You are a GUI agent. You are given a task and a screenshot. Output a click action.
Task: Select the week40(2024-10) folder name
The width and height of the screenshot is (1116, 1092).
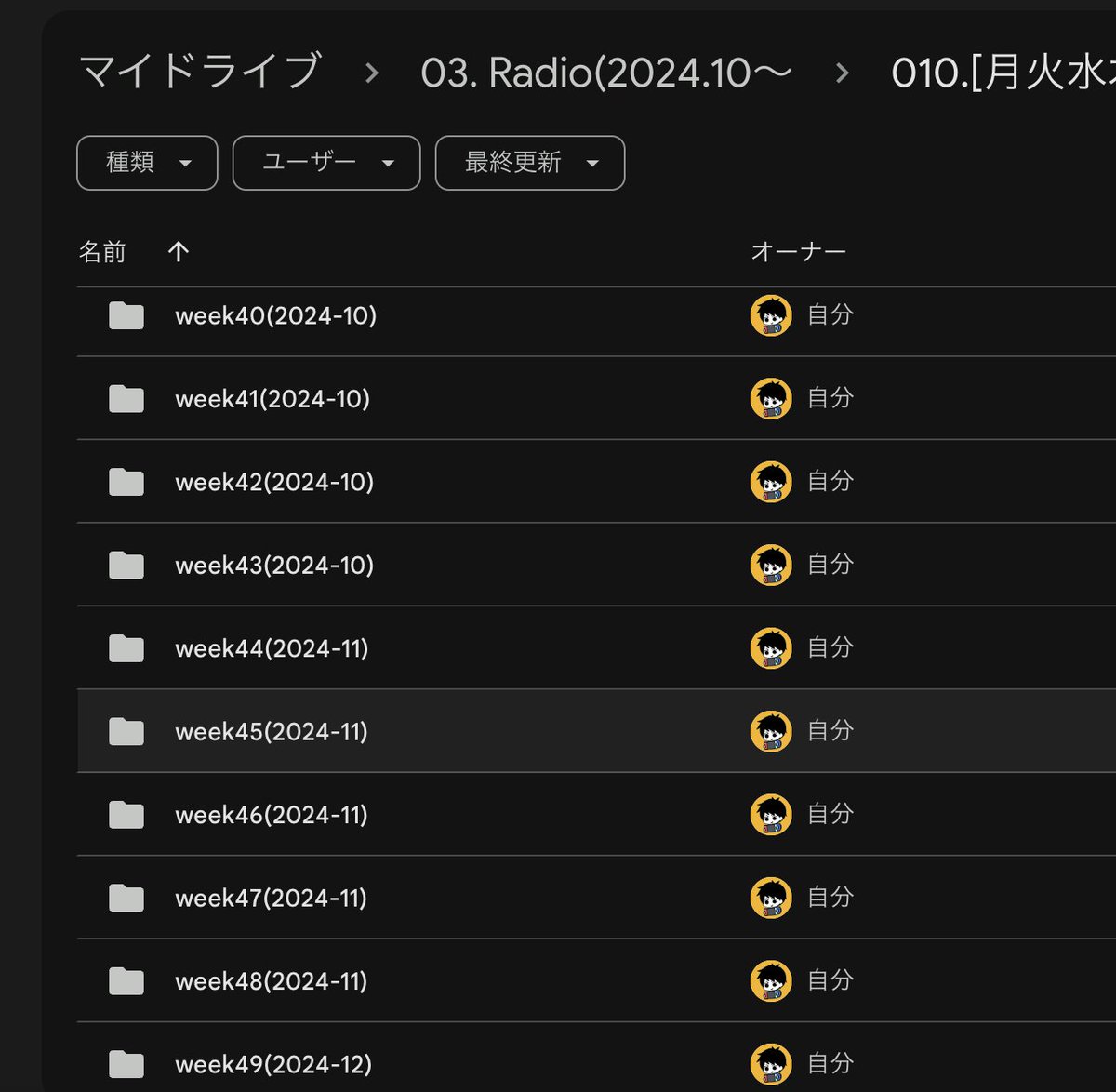pos(276,316)
